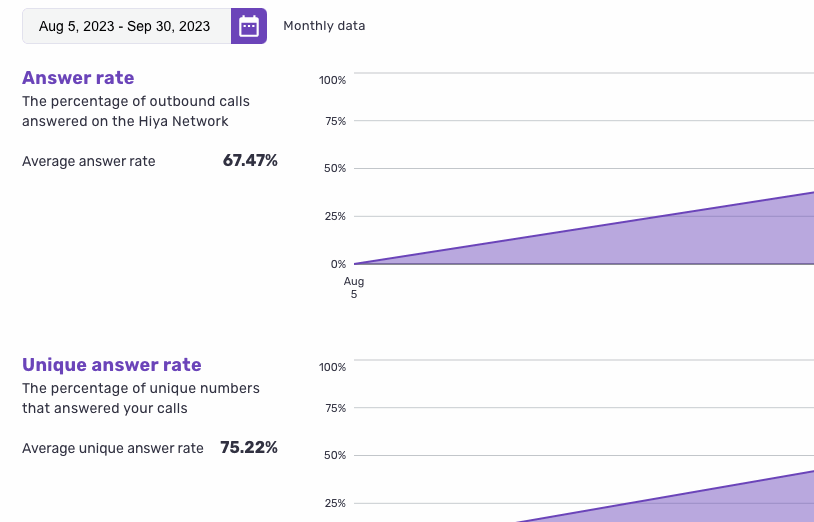Select the Answer rate heading
Image resolution: width=814 pixels, height=522 pixels.
click(x=78, y=78)
